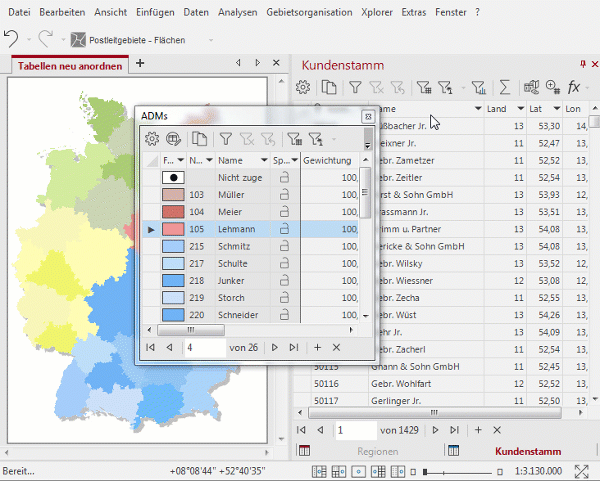Expand Postleitgebiete - Flächen layer dropdown
The height and width of the screenshot is (481, 600).
coord(210,40)
